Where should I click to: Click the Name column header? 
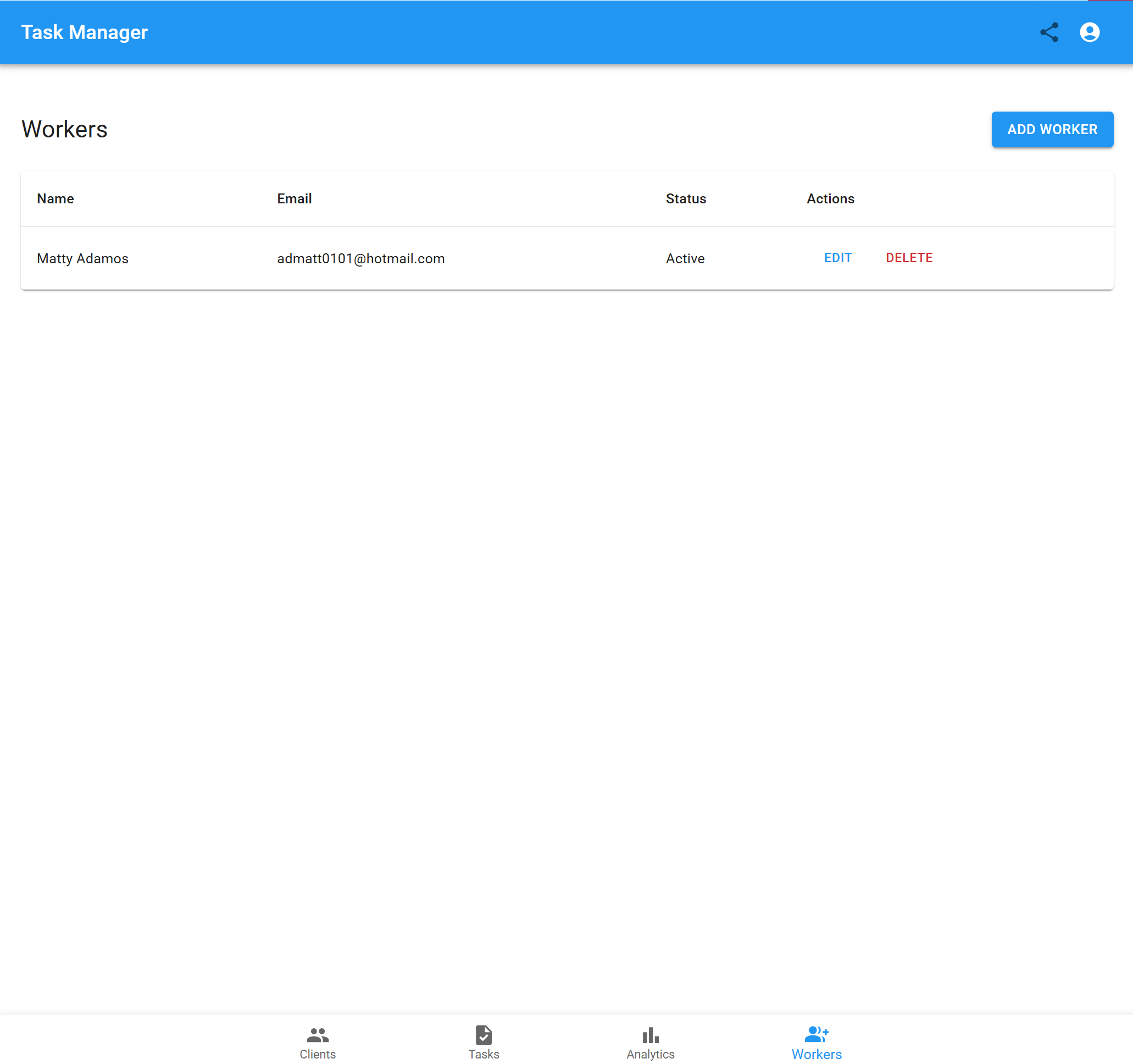pyautogui.click(x=55, y=198)
